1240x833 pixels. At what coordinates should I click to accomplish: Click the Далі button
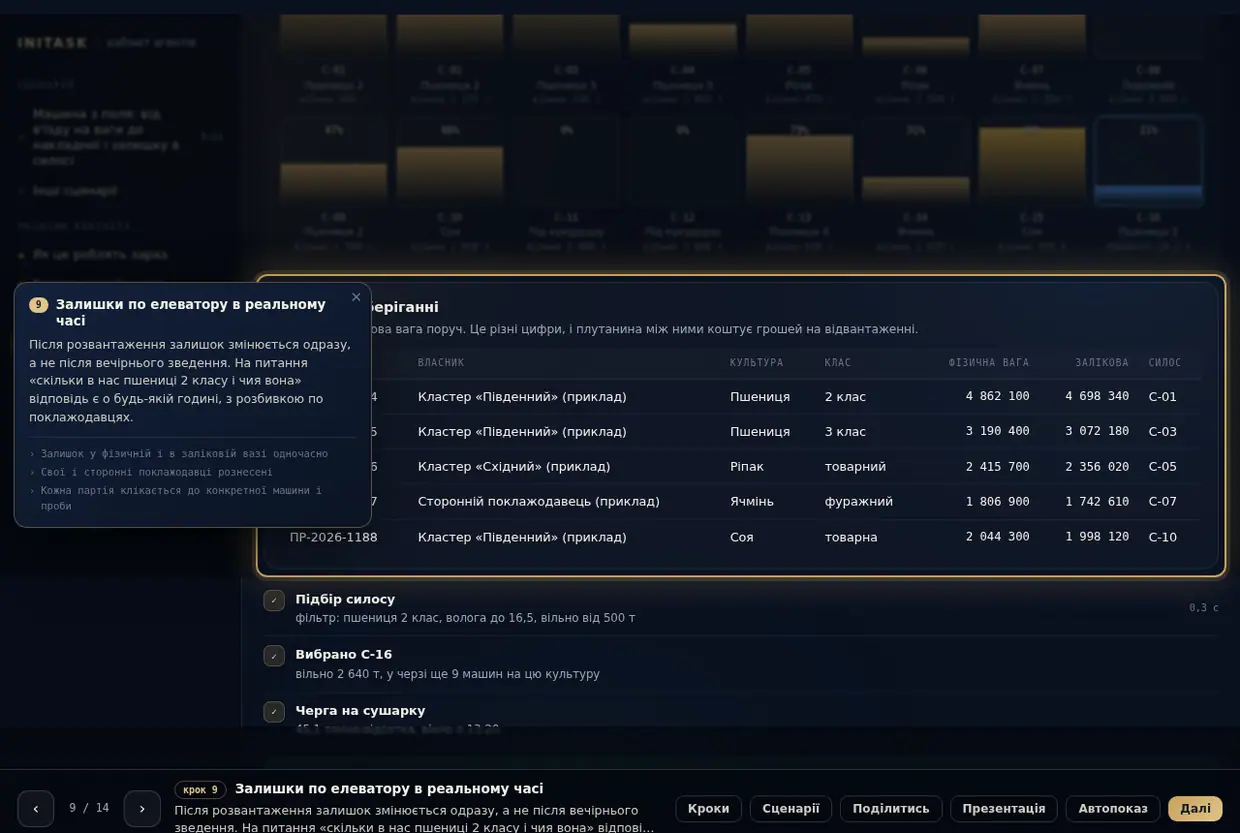[1195, 809]
